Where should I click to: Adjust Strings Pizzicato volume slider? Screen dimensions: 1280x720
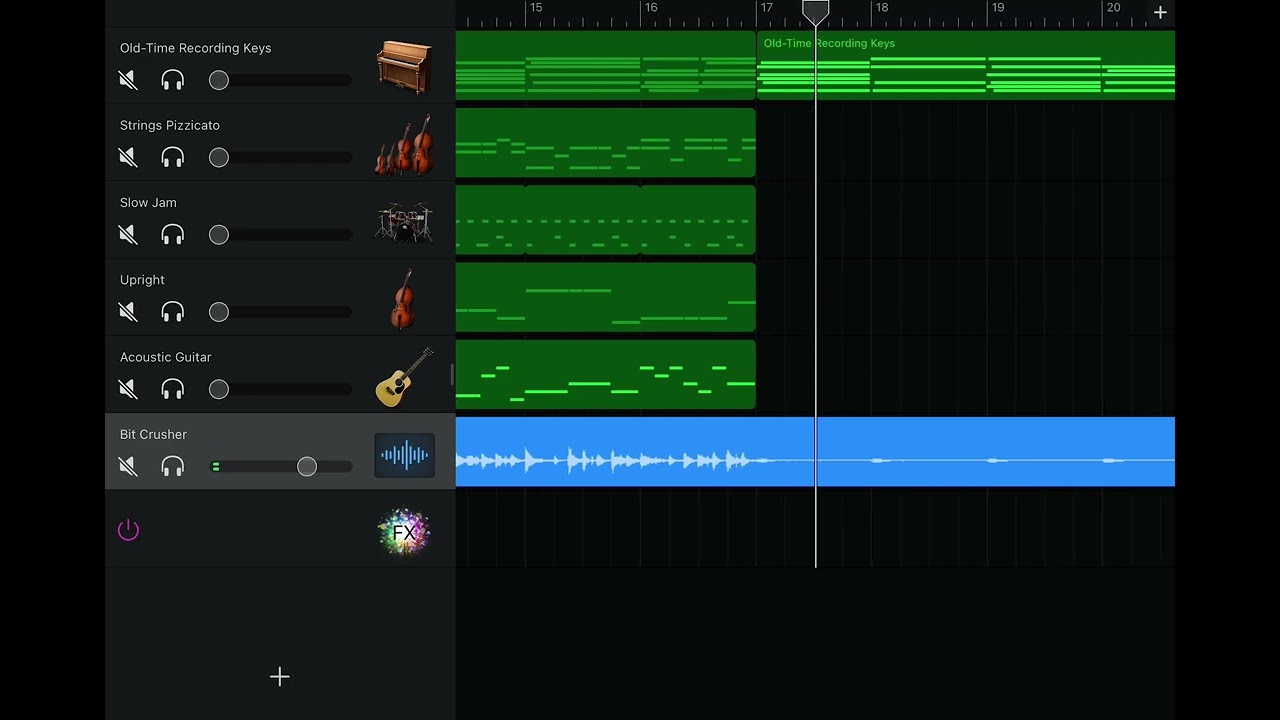point(280,157)
